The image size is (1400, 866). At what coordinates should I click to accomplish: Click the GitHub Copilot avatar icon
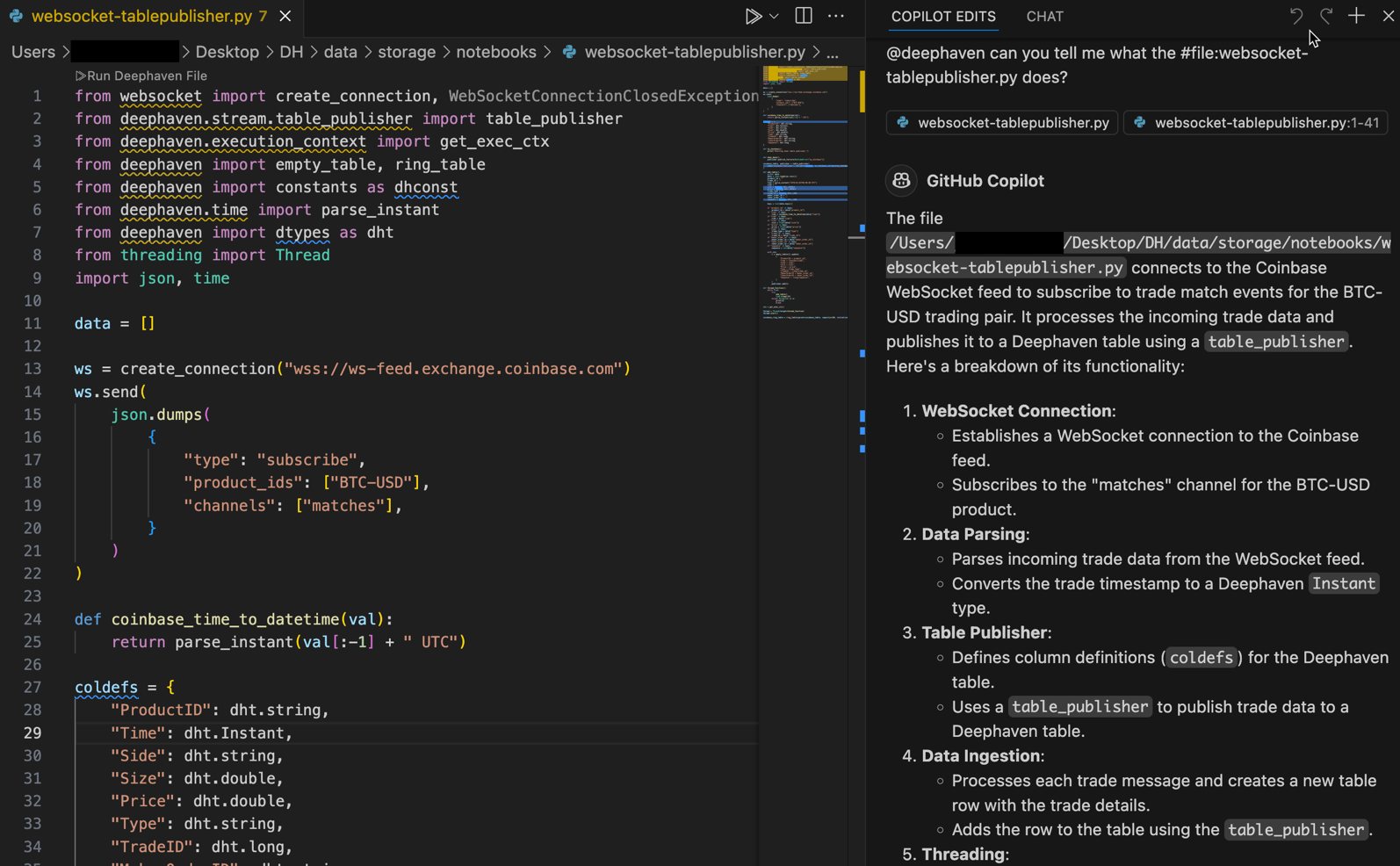coord(901,181)
